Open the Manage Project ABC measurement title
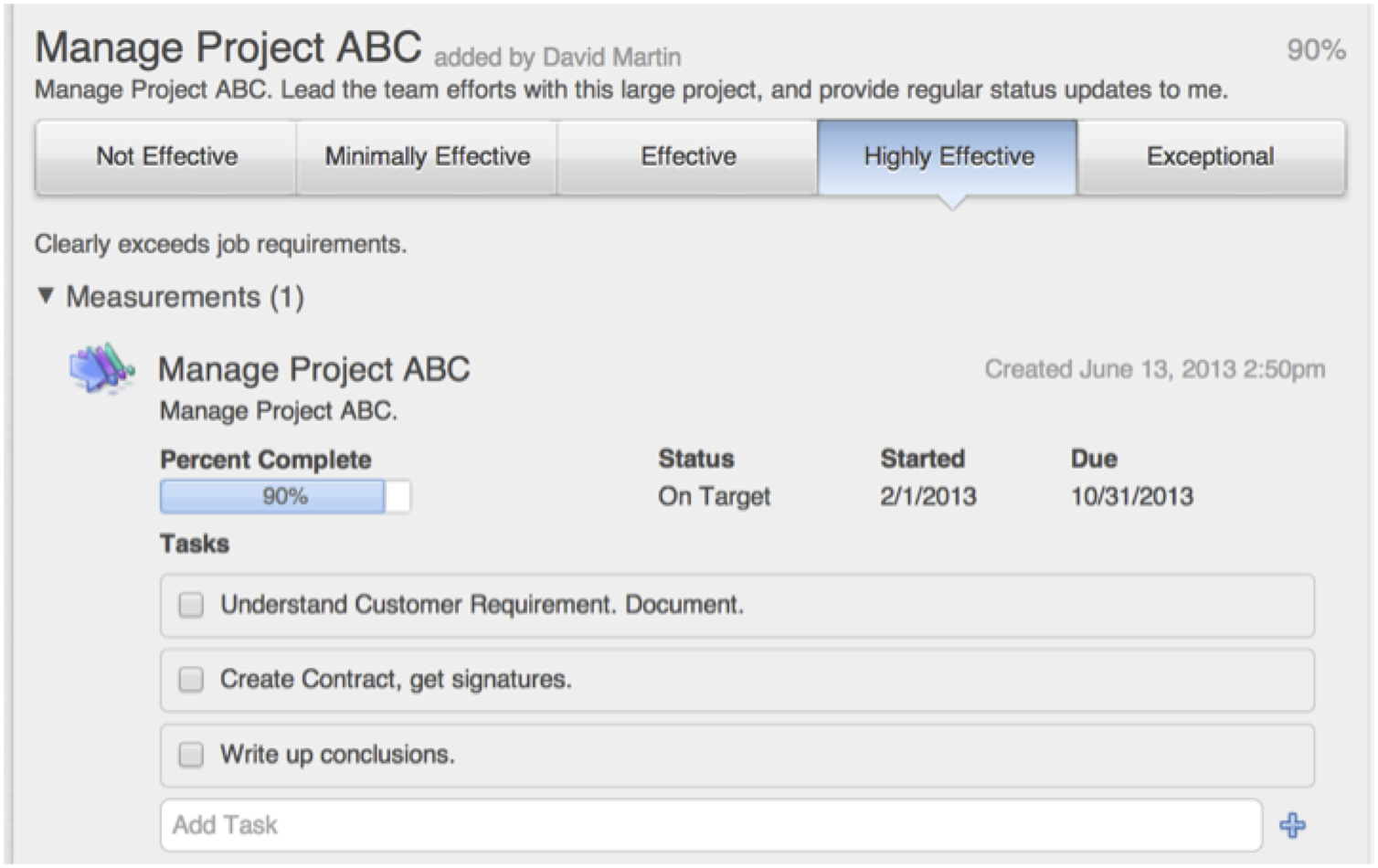The width and height of the screenshot is (1378, 868). (x=313, y=369)
